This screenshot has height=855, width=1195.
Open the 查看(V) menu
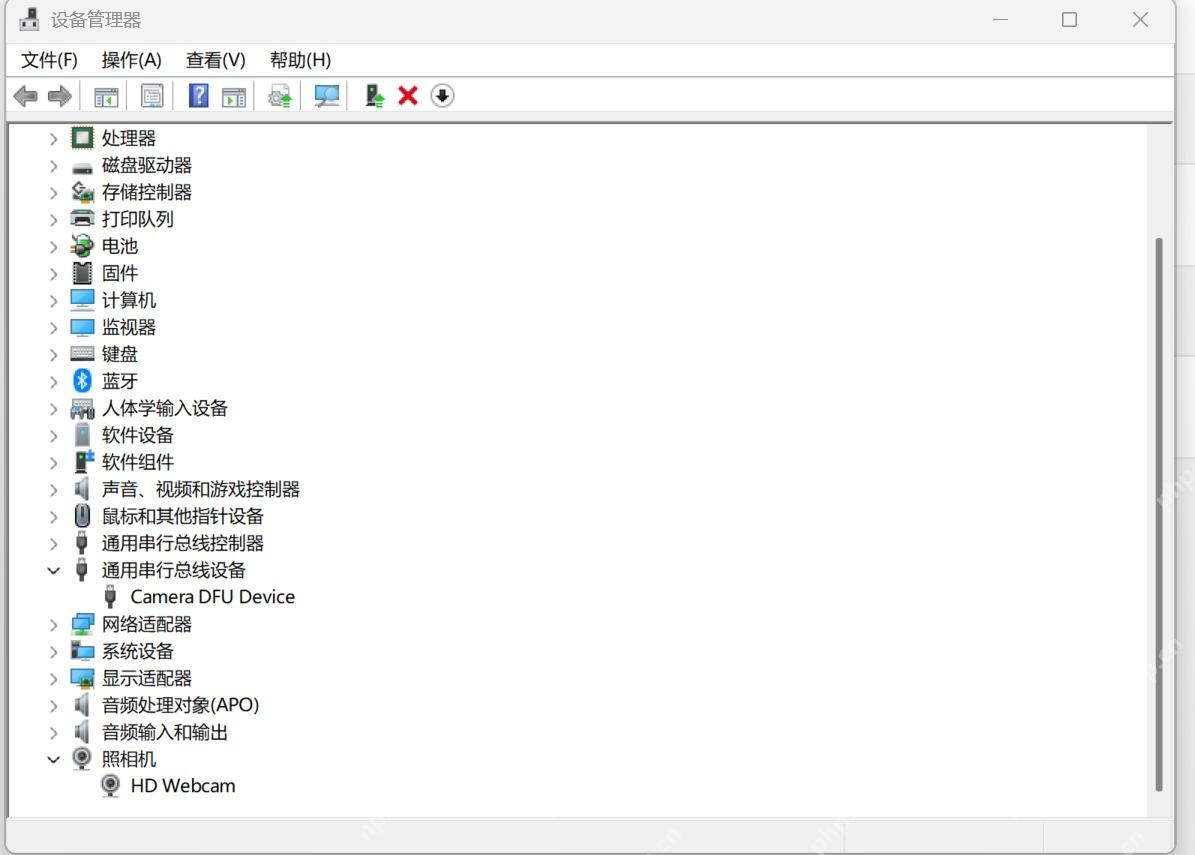216,60
